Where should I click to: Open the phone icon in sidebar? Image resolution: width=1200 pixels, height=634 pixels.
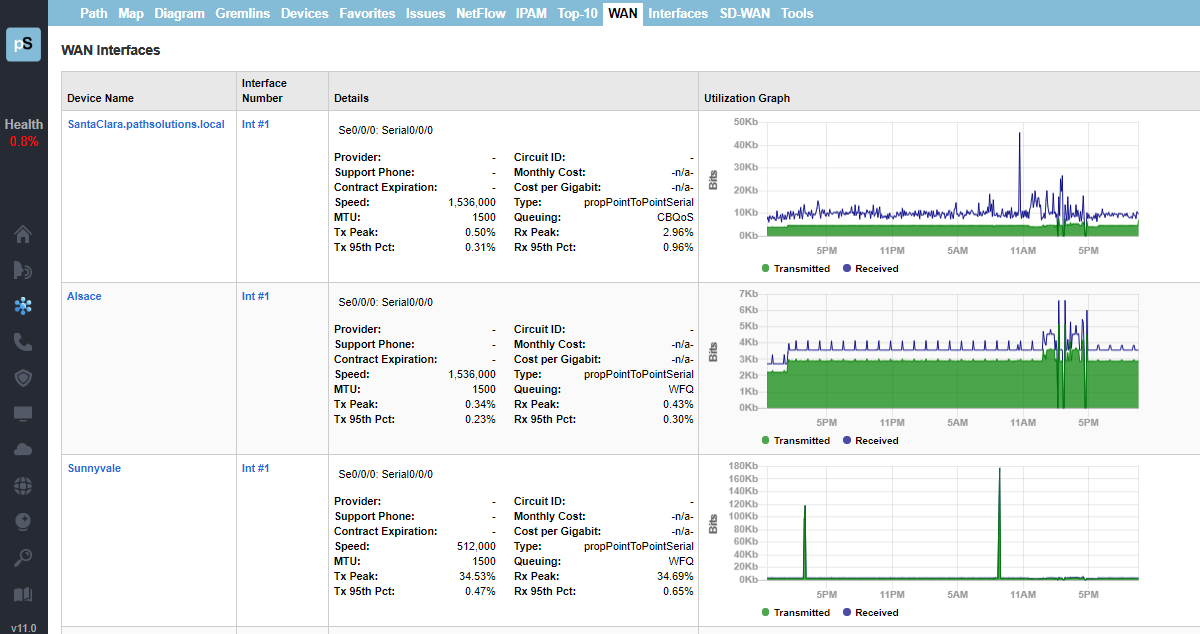(23, 342)
